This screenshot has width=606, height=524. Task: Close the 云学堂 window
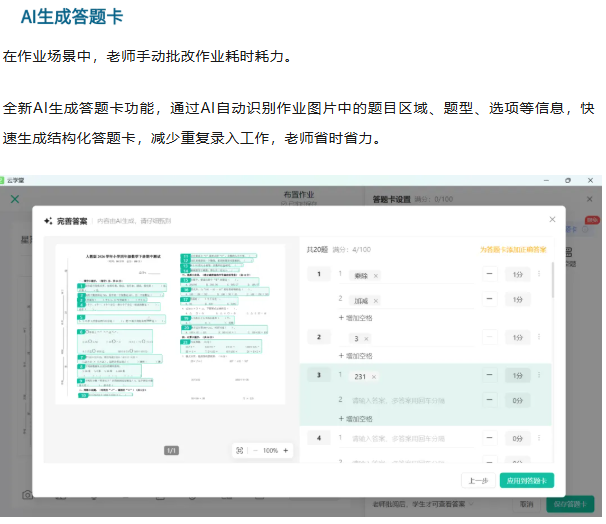click(x=590, y=180)
